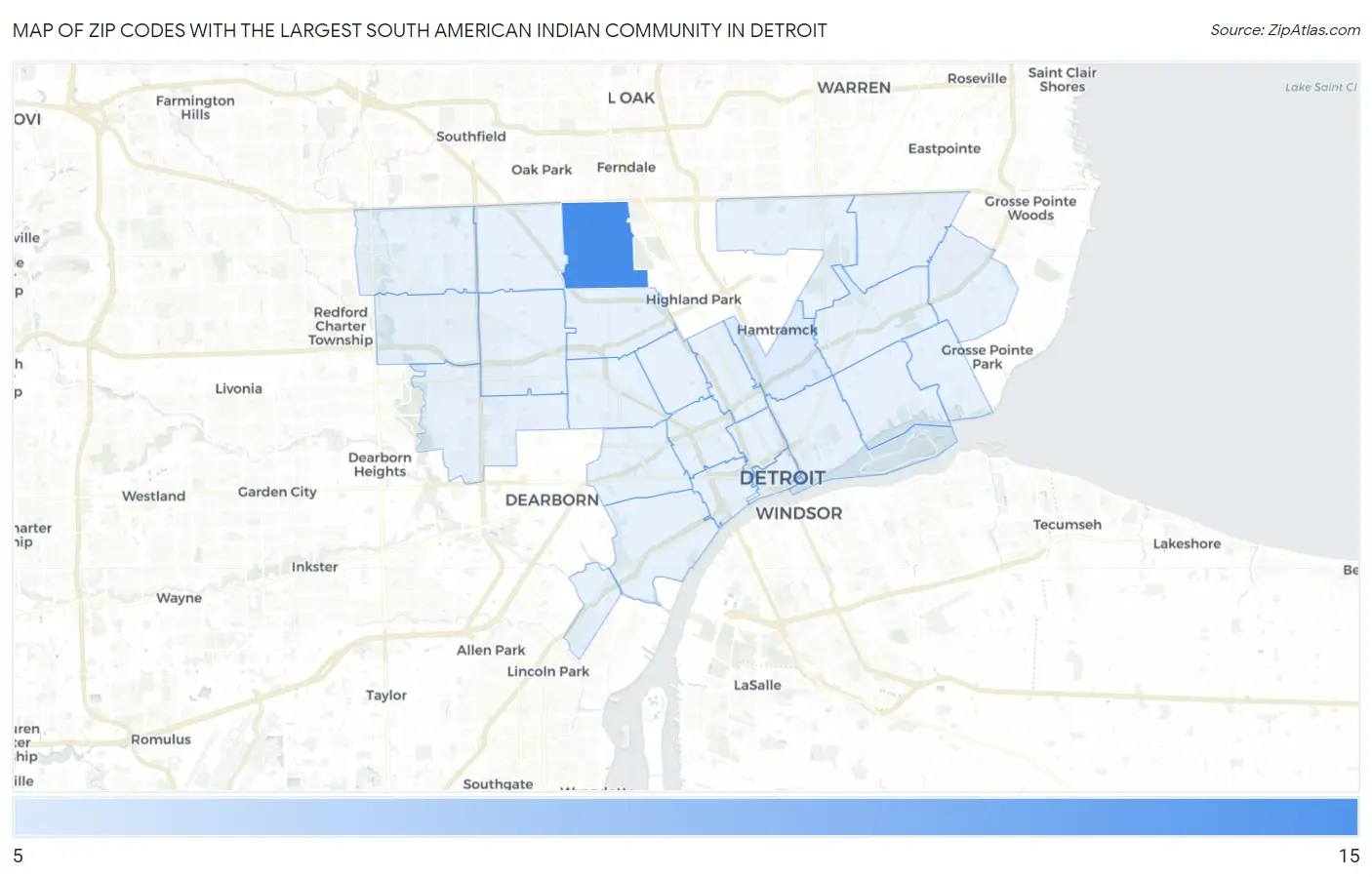The width and height of the screenshot is (1372, 877).
Task: Click the map title heading
Action: tap(420, 30)
